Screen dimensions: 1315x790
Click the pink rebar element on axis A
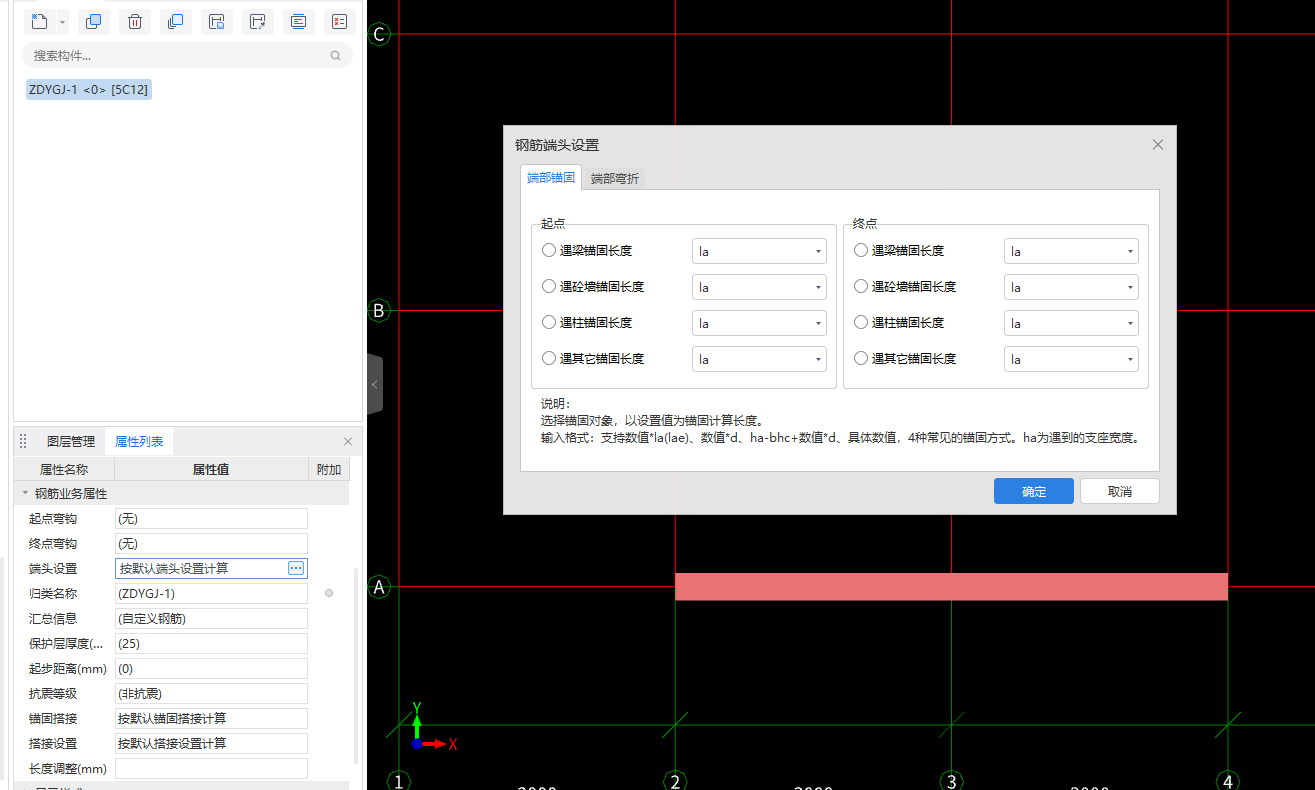pos(951,586)
